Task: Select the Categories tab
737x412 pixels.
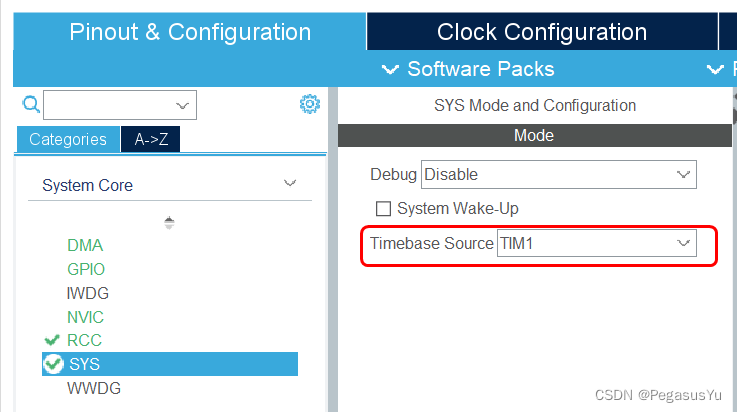Action: pos(68,140)
